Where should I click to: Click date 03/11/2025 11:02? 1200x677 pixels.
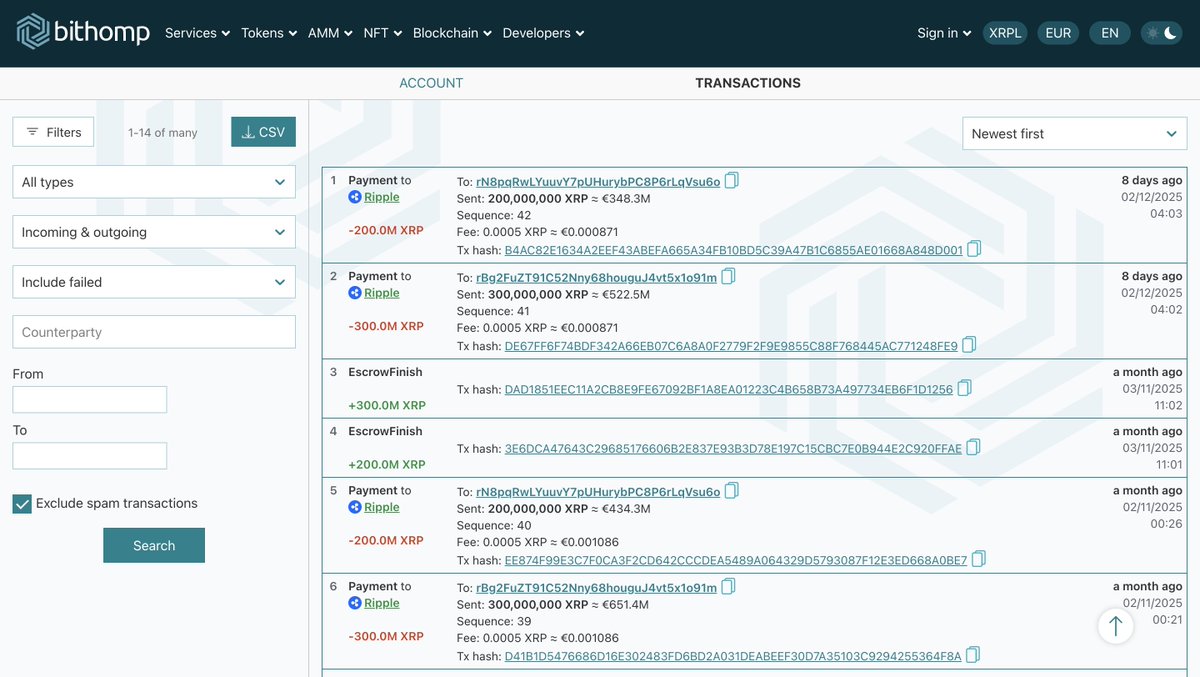(1152, 397)
